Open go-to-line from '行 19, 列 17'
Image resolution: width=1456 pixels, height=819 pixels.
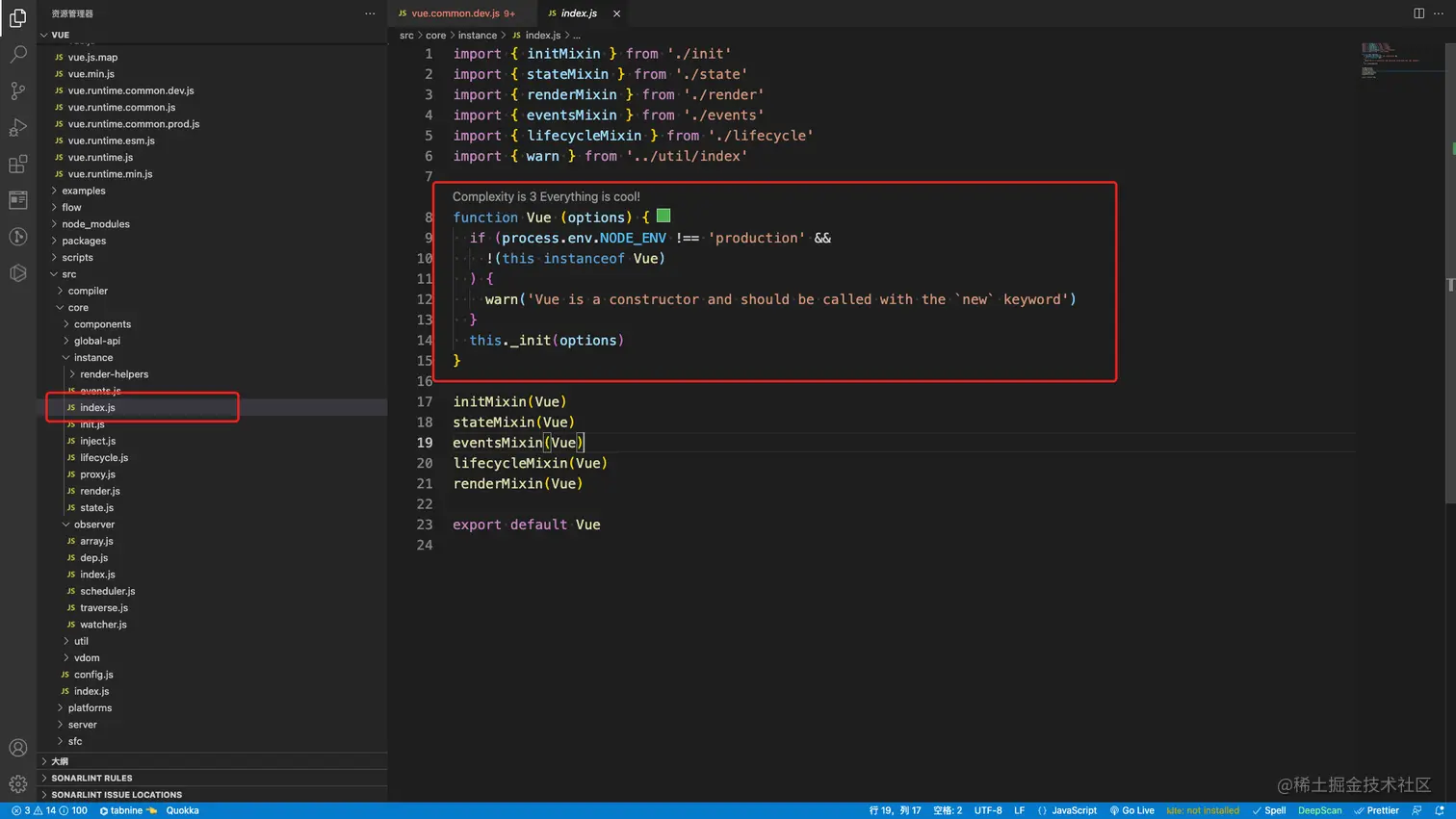pyautogui.click(x=895, y=810)
